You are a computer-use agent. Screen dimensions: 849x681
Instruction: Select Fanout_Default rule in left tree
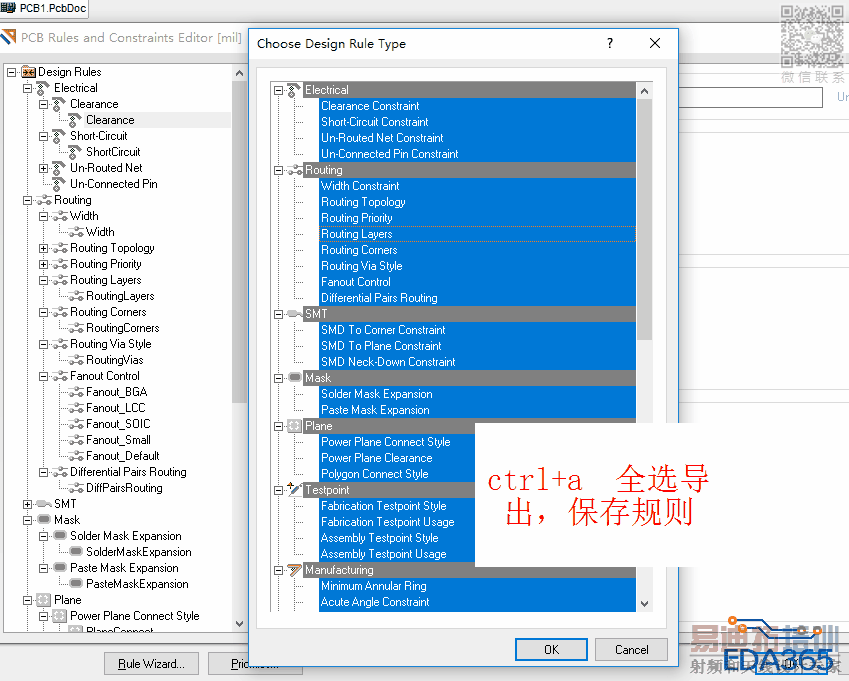tap(122, 456)
